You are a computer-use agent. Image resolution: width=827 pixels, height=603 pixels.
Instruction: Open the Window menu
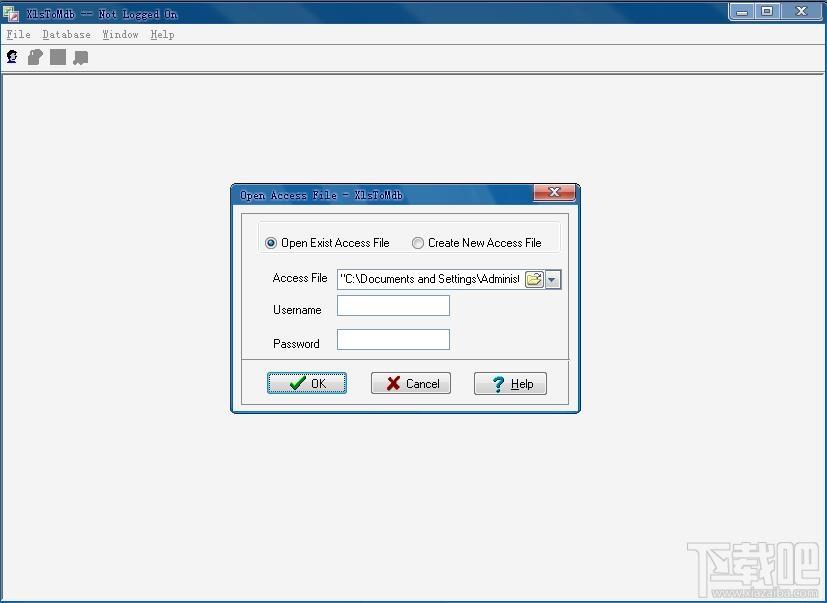tap(120, 34)
